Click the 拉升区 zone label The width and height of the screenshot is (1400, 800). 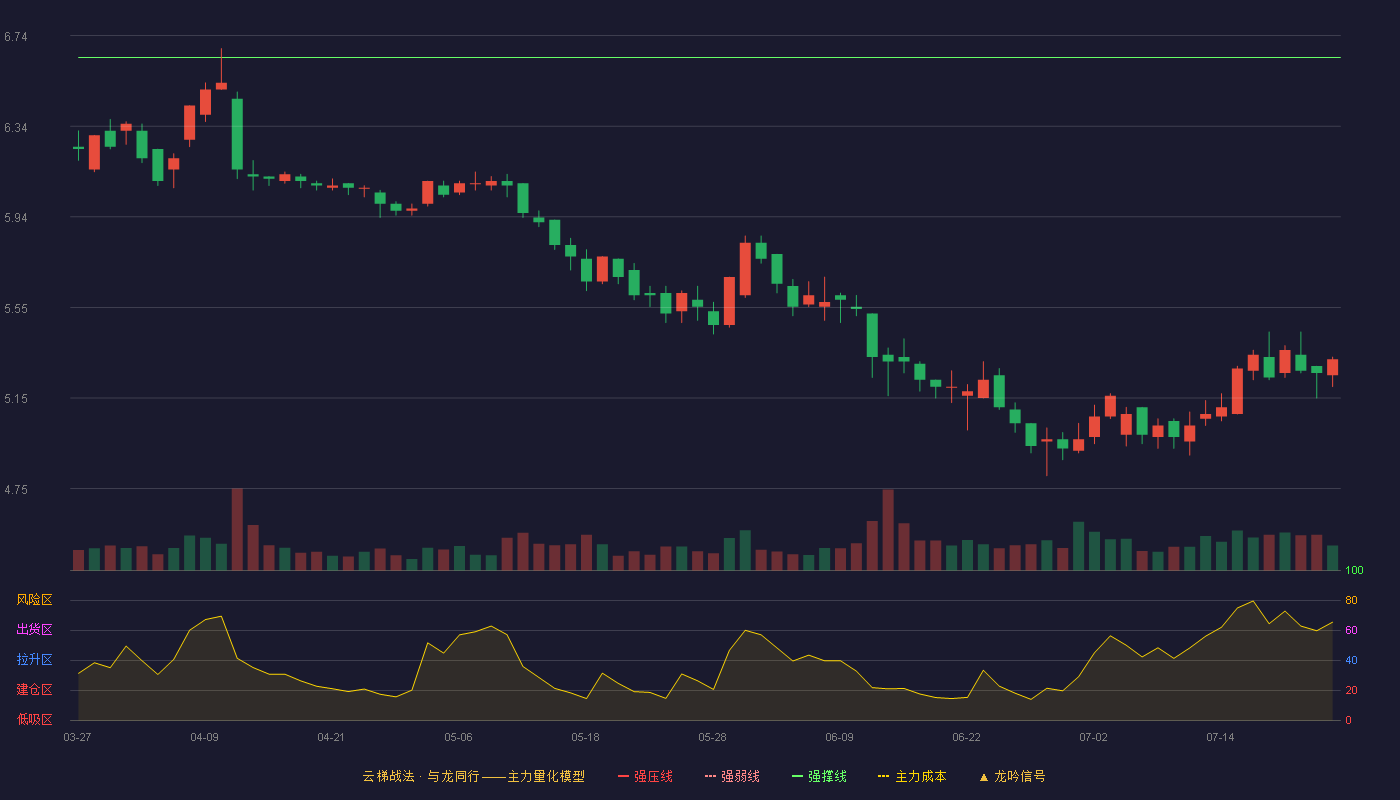(35, 660)
